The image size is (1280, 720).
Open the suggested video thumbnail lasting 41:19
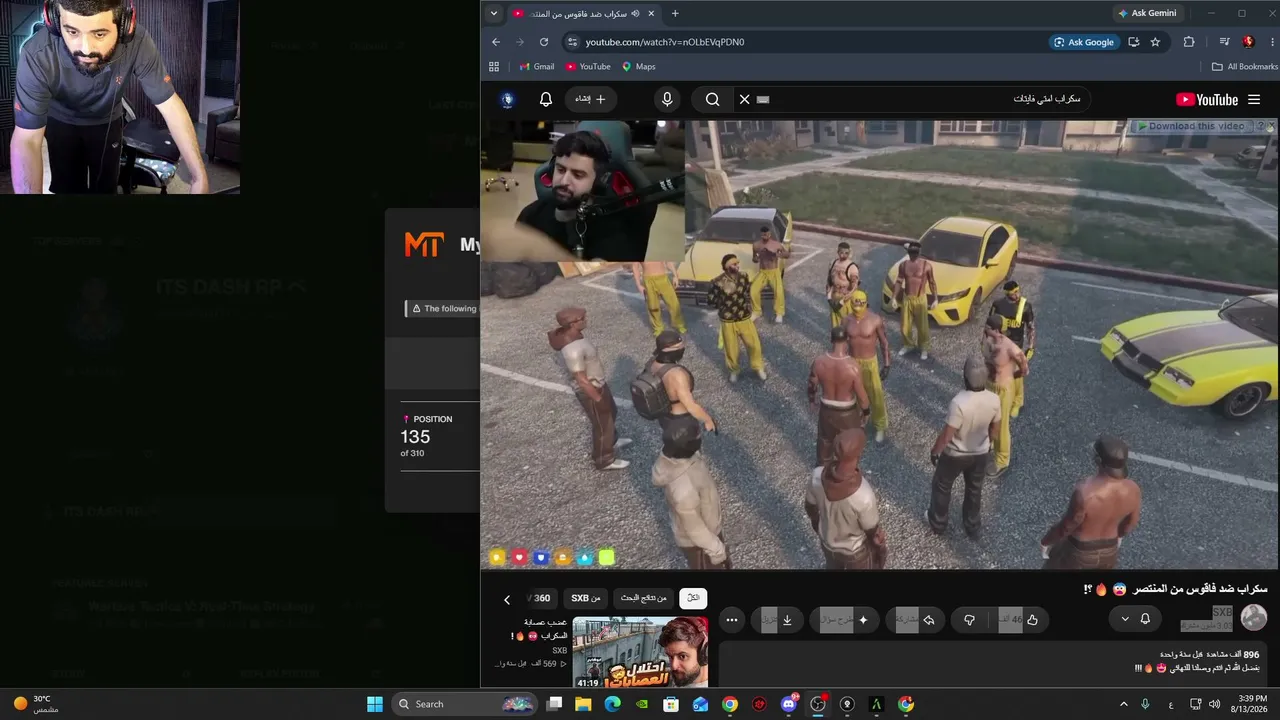(641, 652)
